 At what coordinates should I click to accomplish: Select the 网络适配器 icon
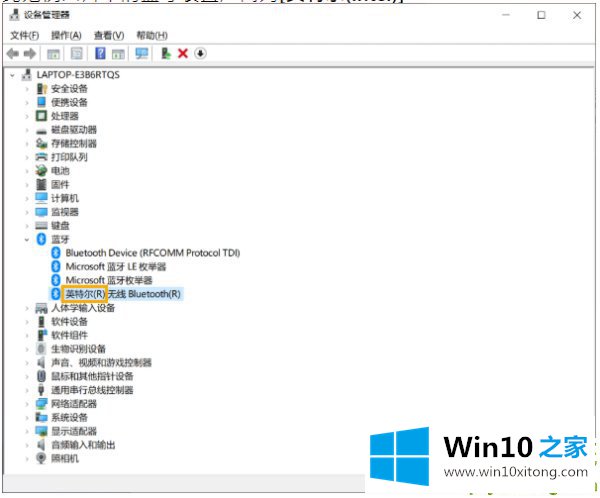(x=41, y=403)
